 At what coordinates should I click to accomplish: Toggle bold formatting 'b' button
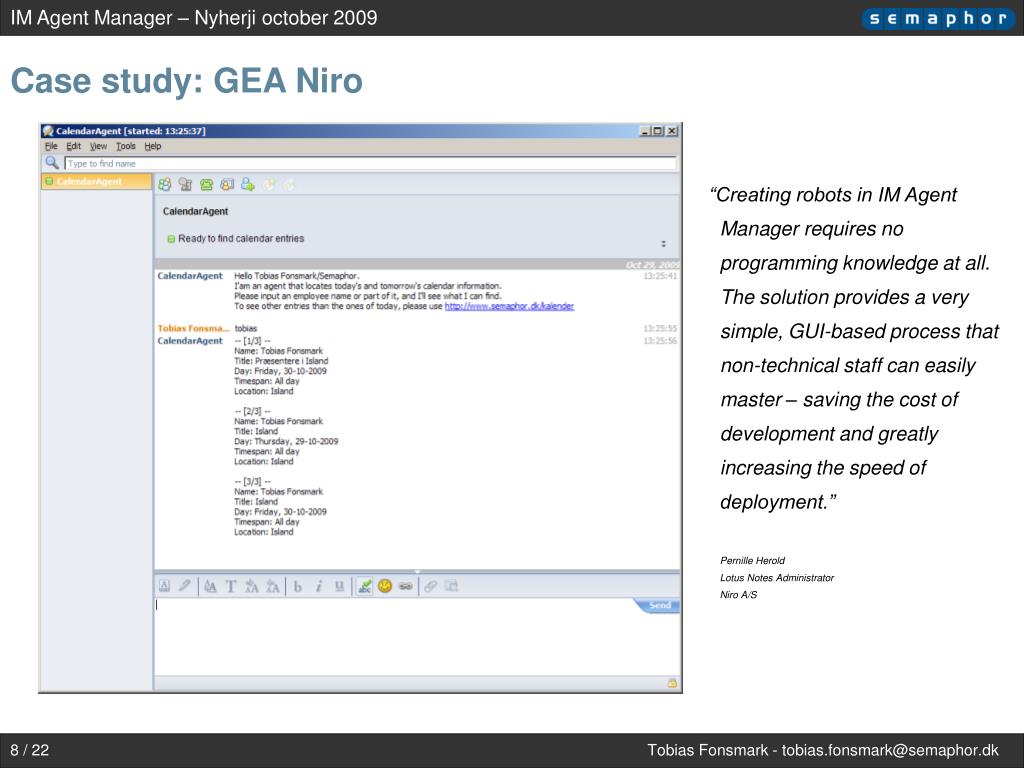pos(298,586)
